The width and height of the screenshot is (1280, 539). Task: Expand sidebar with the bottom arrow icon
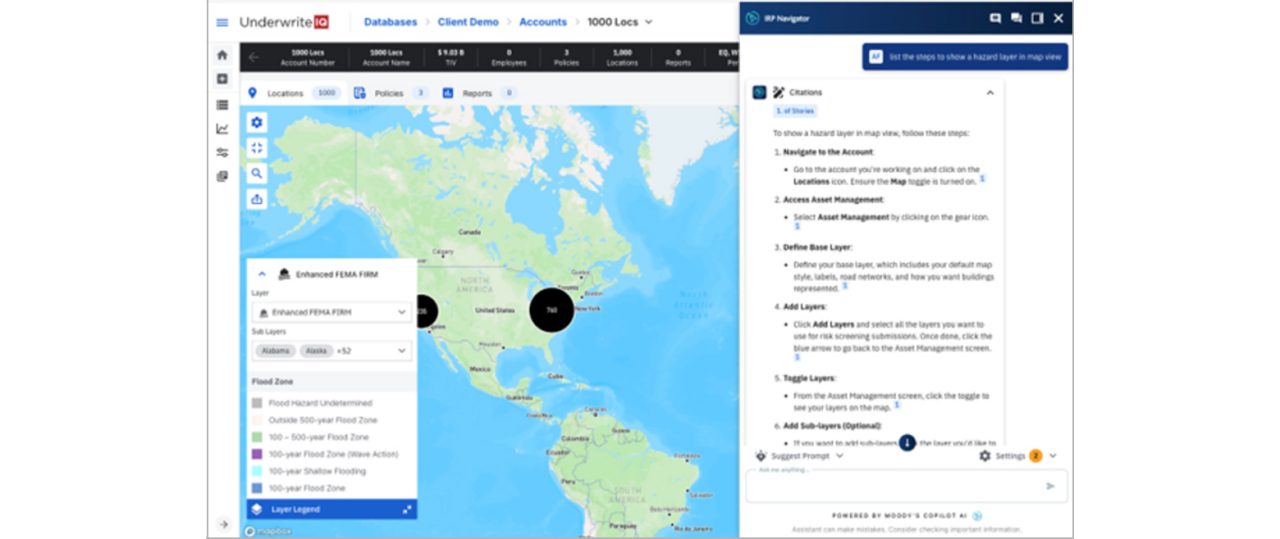click(x=222, y=524)
